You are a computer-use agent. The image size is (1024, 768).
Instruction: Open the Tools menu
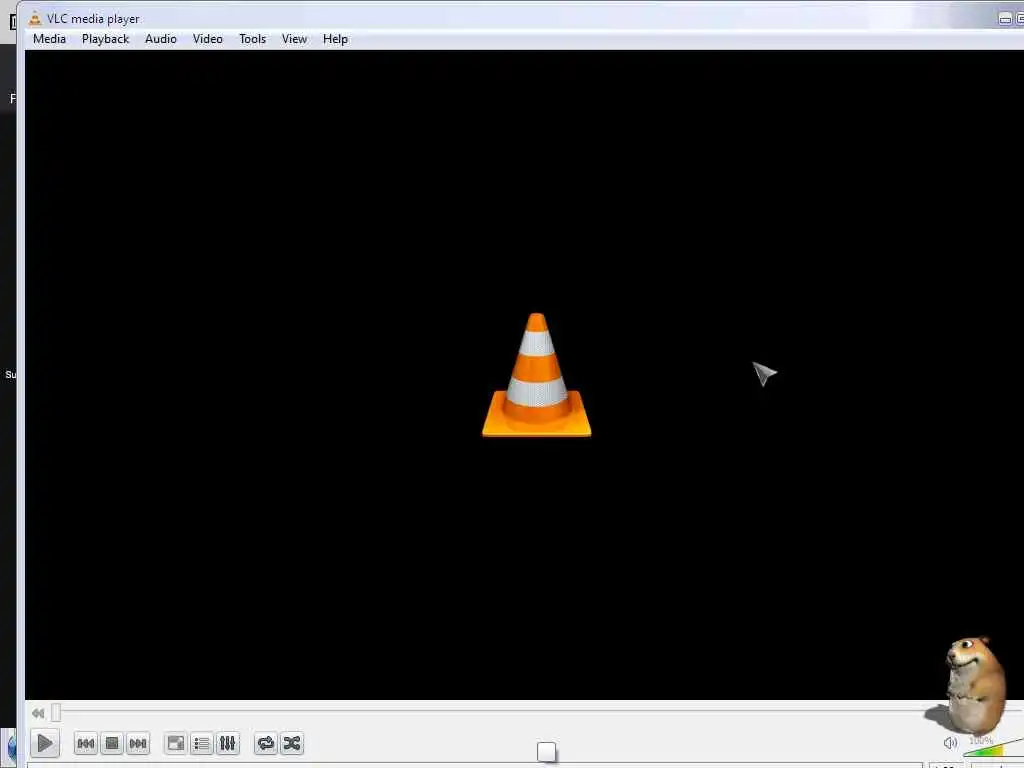[x=253, y=39]
